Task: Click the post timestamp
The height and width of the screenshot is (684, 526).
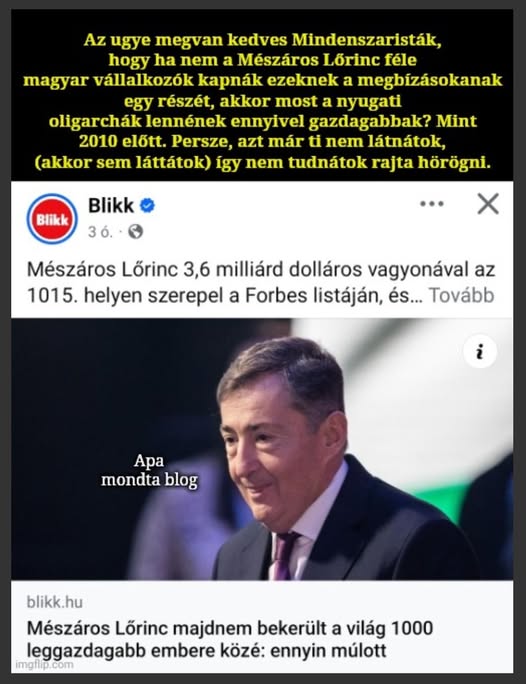Action: click(x=100, y=232)
